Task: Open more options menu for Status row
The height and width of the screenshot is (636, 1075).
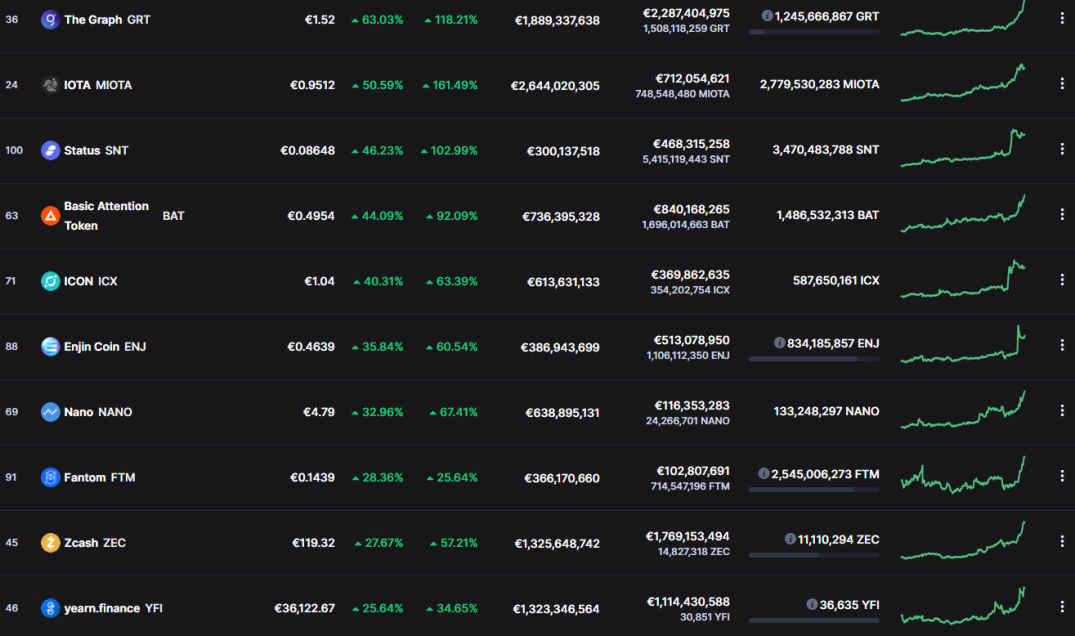Action: (1062, 149)
